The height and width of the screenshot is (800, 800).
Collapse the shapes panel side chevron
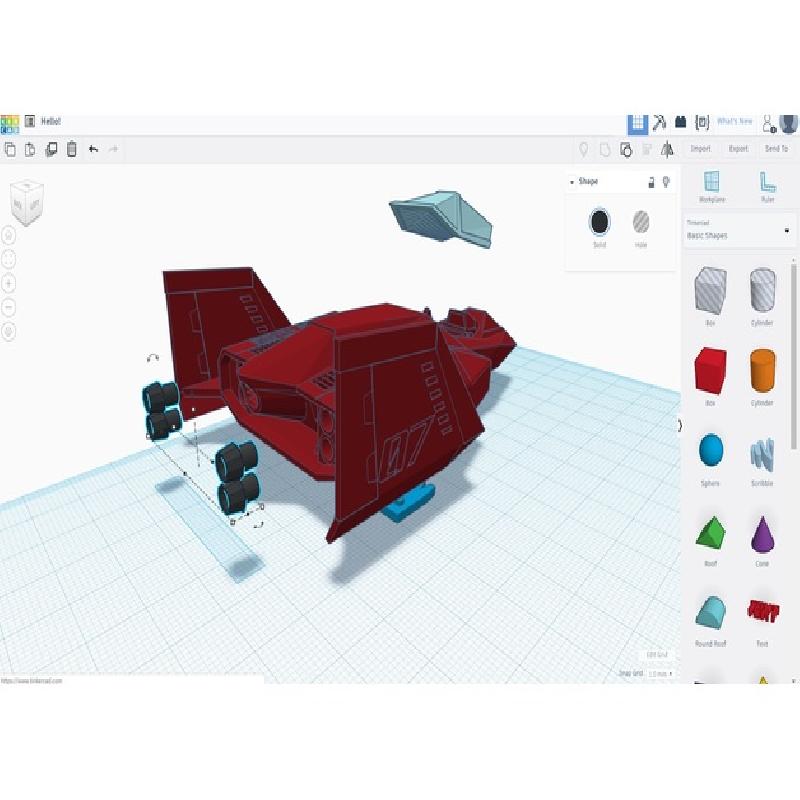coord(680,426)
